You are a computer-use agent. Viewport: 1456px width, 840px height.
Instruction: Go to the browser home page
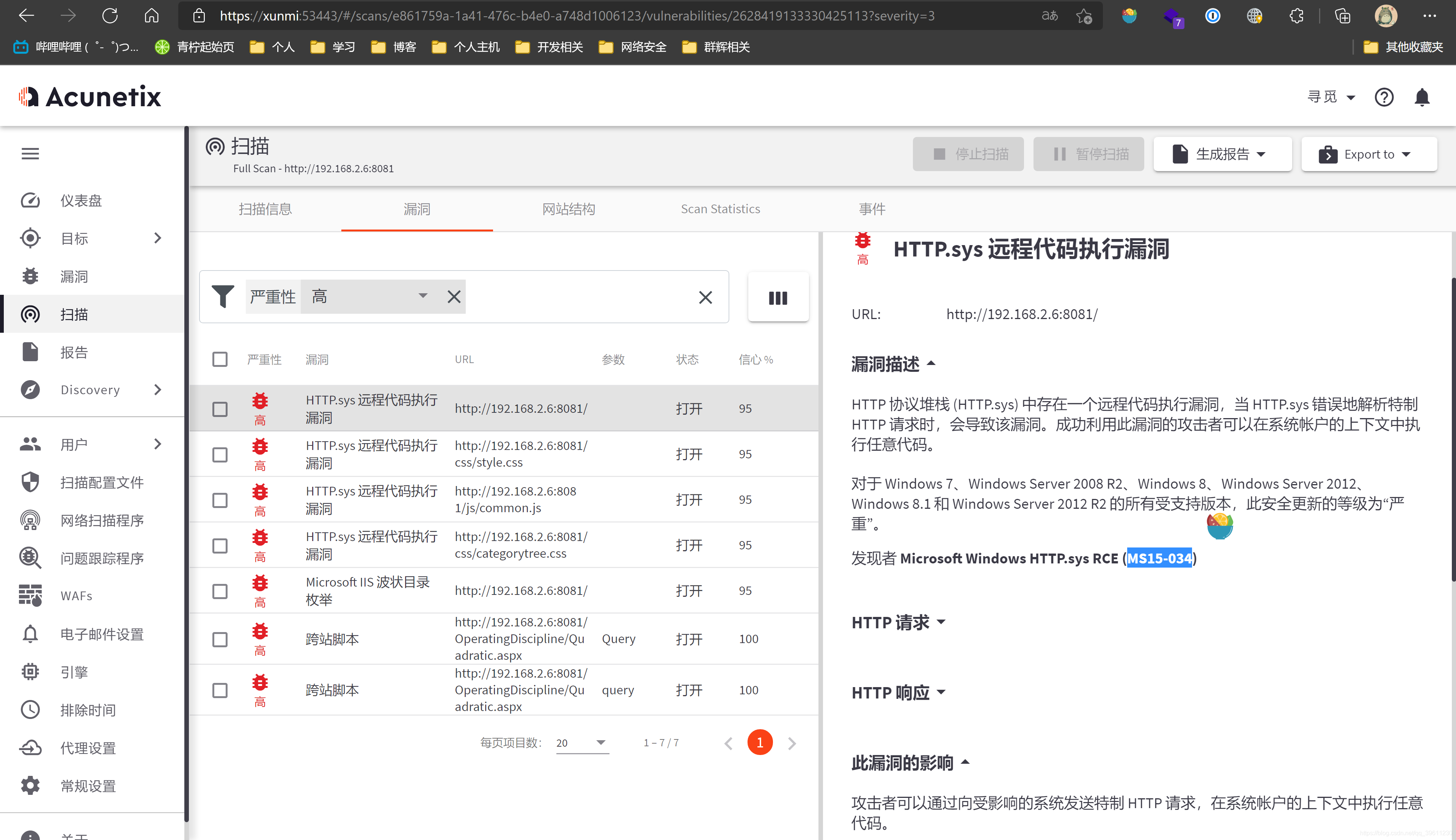(x=152, y=16)
